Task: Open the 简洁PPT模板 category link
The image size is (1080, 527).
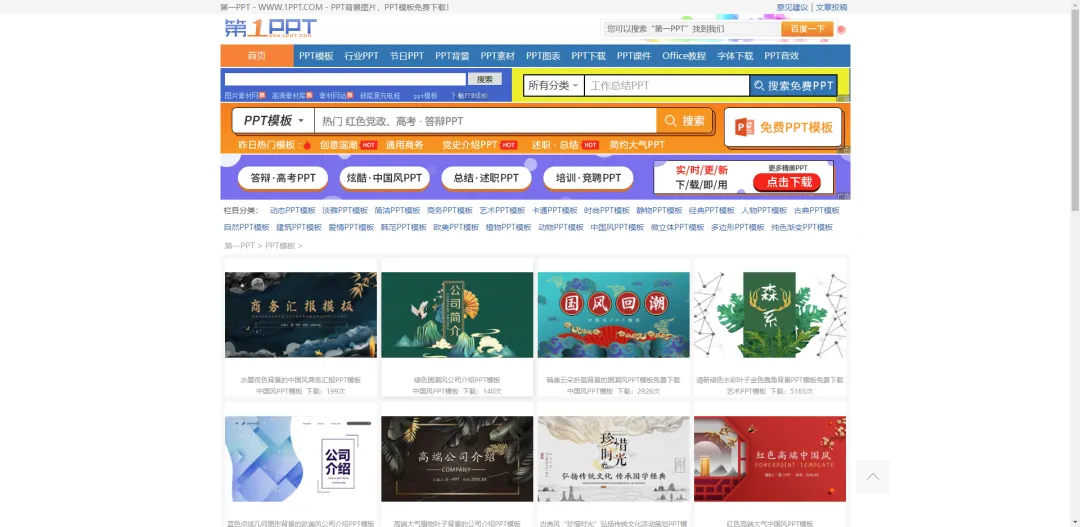Action: click(397, 211)
